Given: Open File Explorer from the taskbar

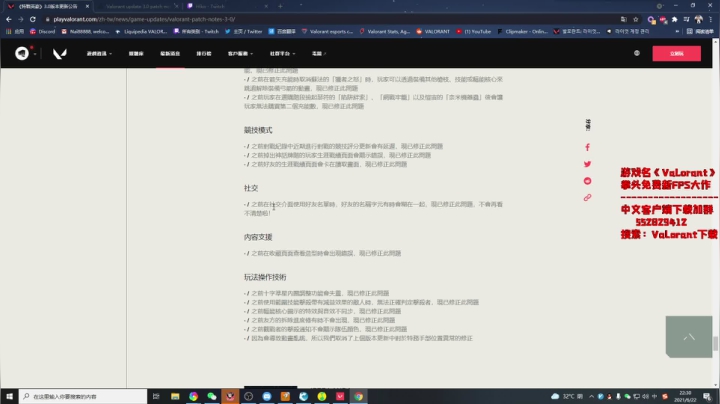Looking at the screenshot, I should (x=175, y=396).
